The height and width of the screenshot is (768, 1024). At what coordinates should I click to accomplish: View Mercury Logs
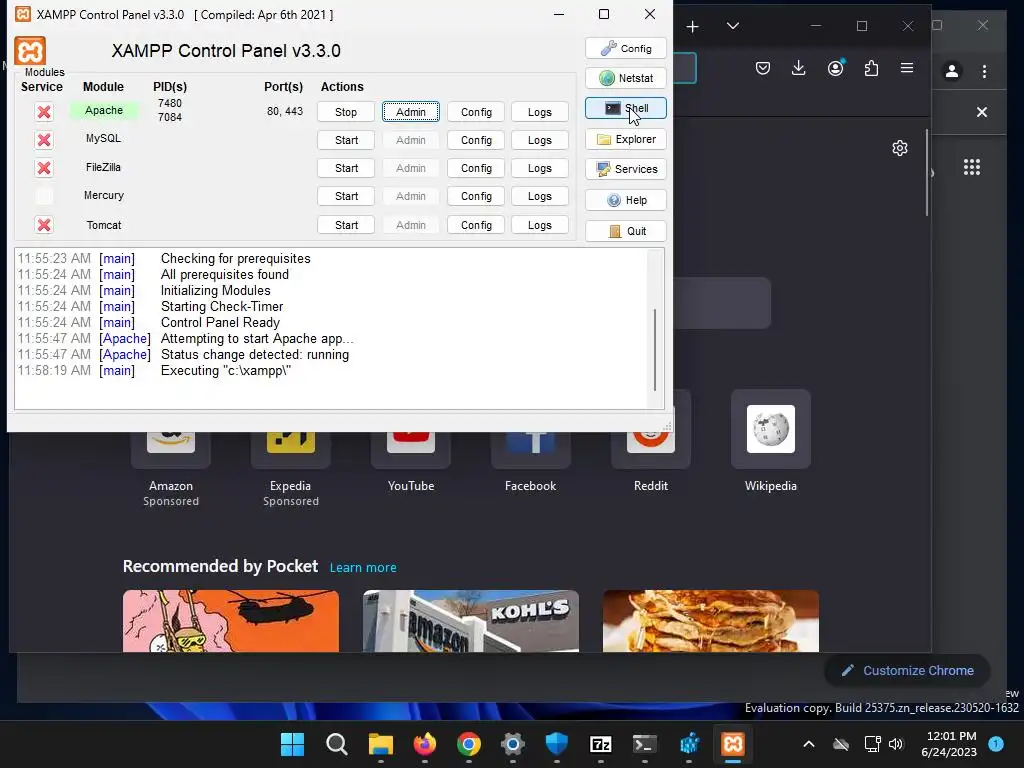(x=539, y=196)
